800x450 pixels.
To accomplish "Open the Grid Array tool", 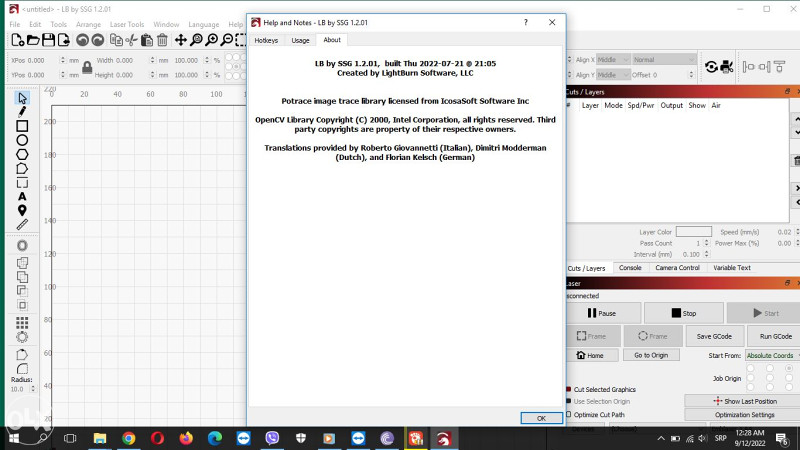I will pyautogui.click(x=22, y=322).
